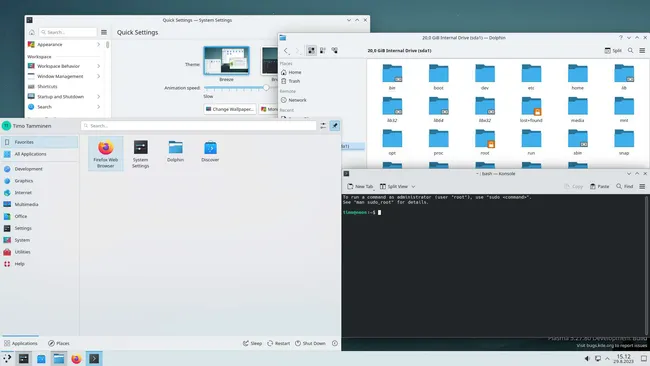Click the launcher configure sliders icon
Viewport: 650px width, 366px height.
[x=323, y=126]
